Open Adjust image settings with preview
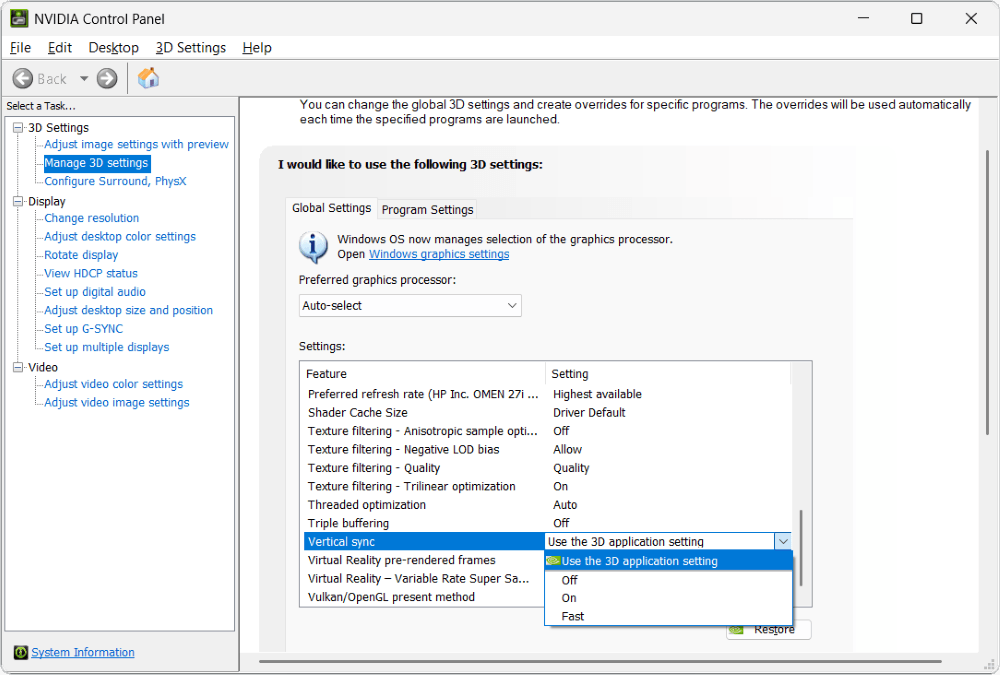 (136, 144)
